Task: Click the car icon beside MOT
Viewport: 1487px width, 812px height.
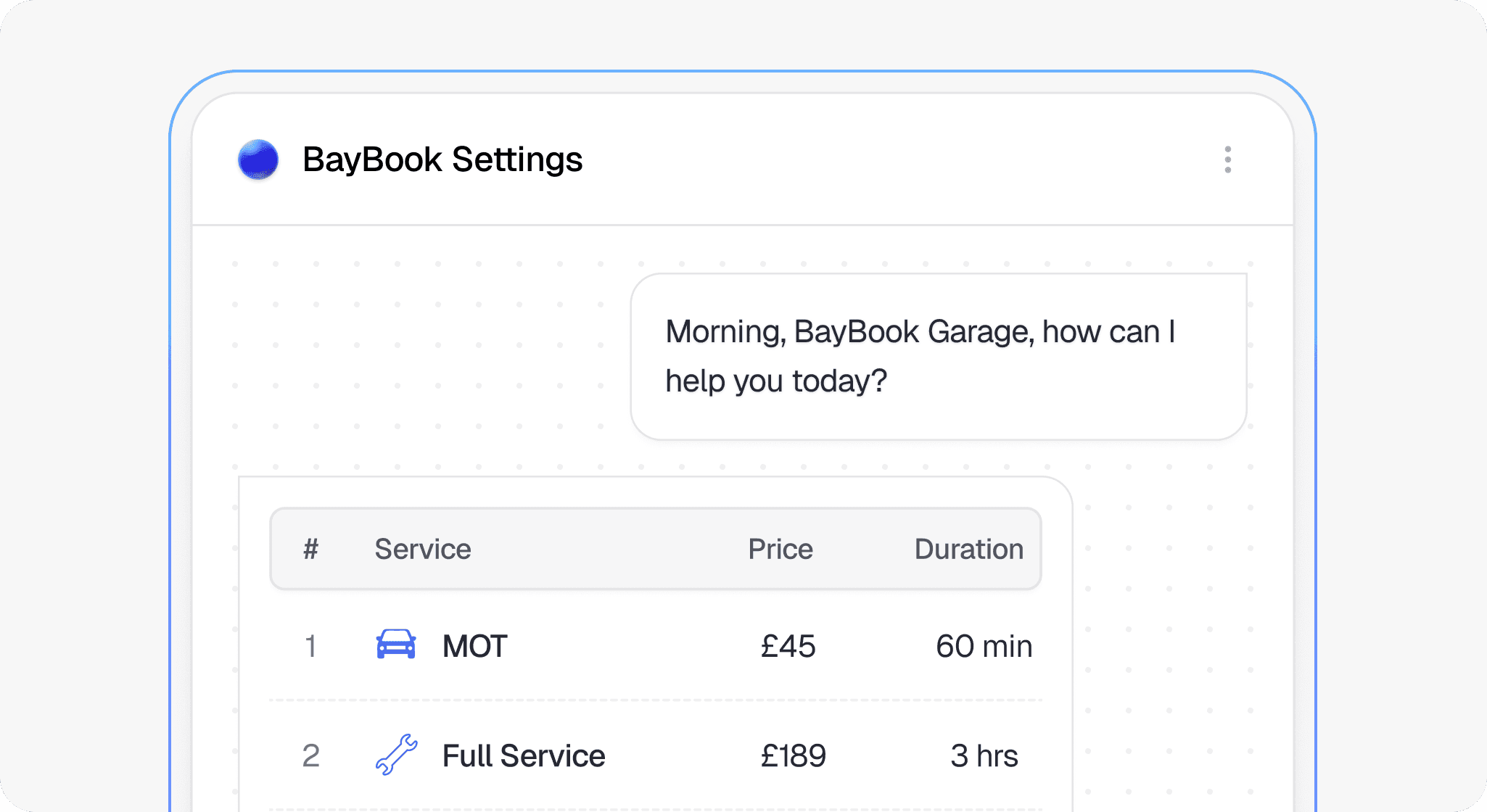Action: click(396, 645)
